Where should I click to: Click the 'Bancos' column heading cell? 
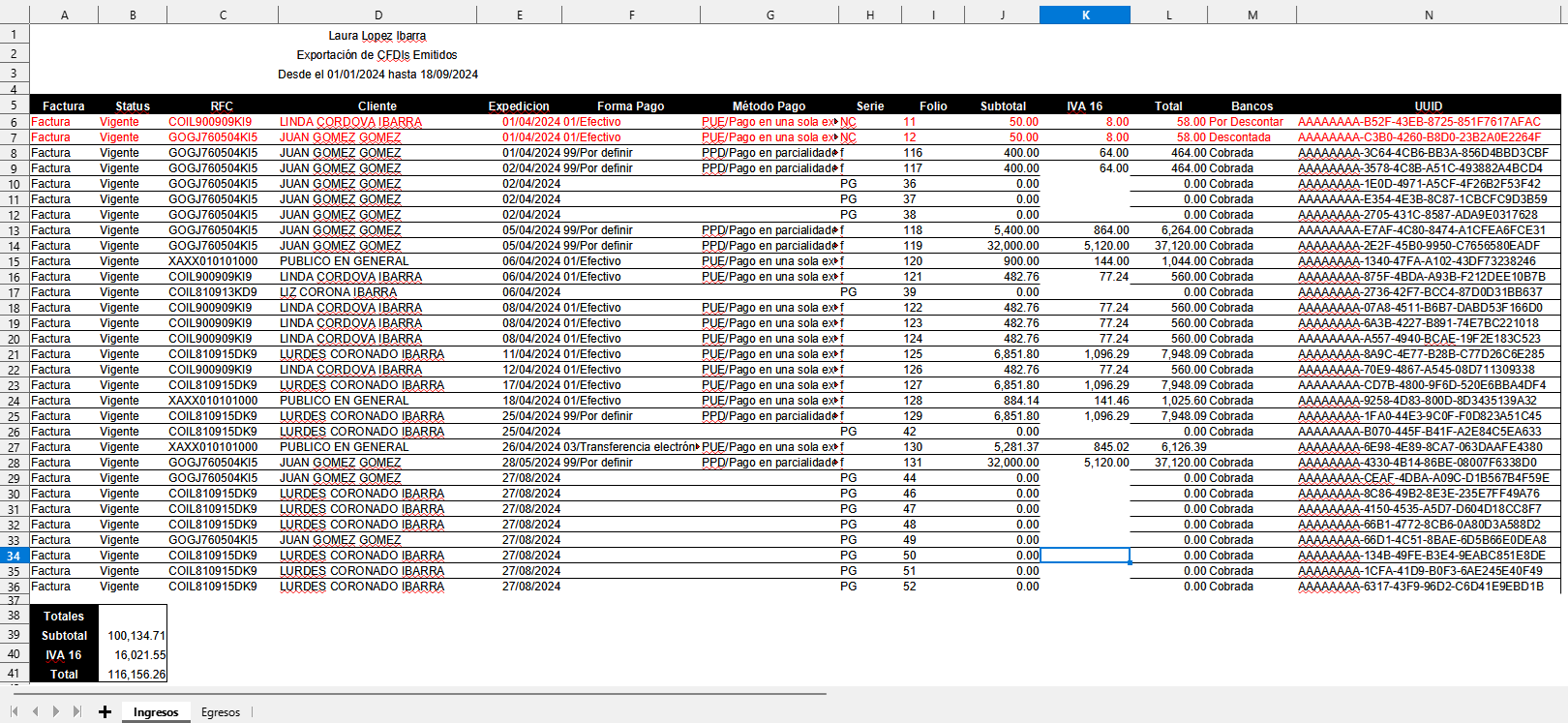click(1252, 106)
